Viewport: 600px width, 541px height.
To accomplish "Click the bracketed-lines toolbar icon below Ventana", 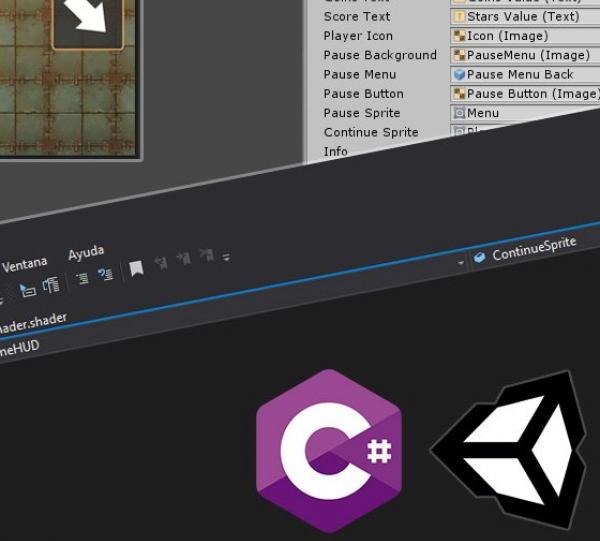I will tap(51, 285).
